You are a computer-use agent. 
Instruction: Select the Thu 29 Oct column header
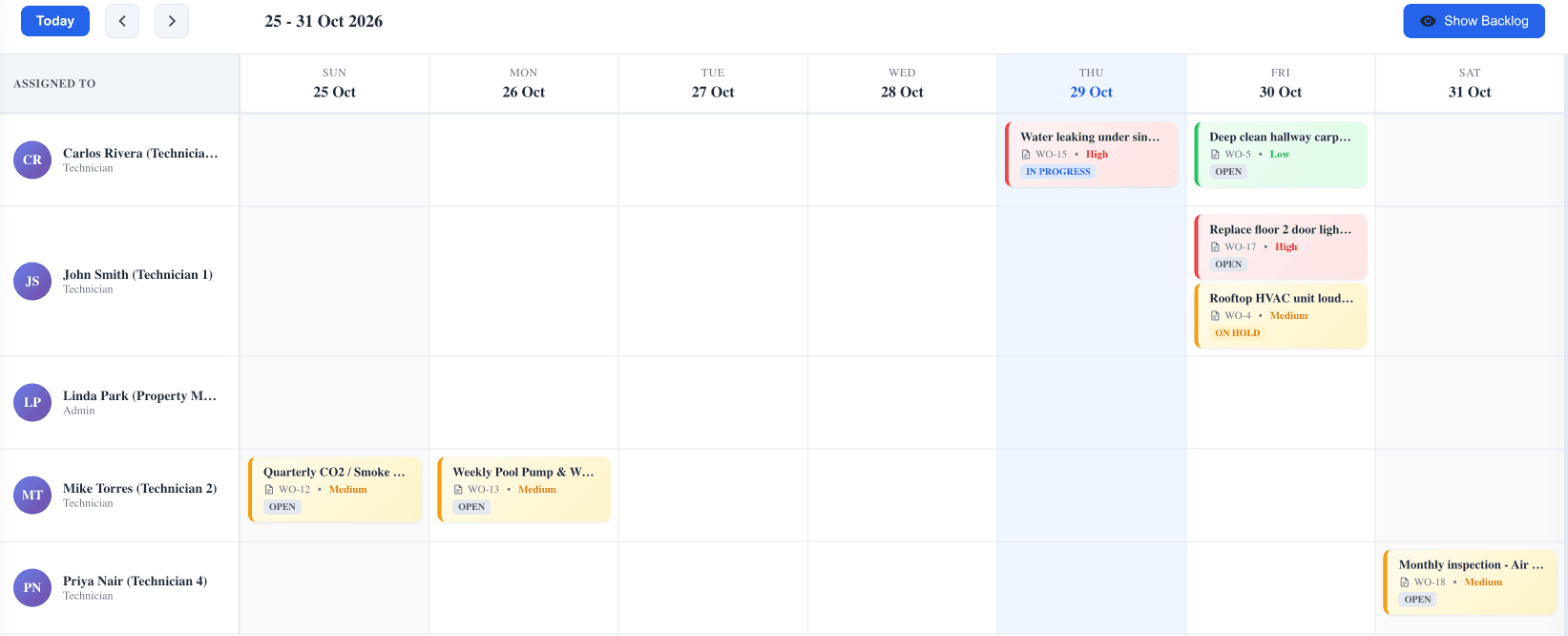(x=1091, y=83)
